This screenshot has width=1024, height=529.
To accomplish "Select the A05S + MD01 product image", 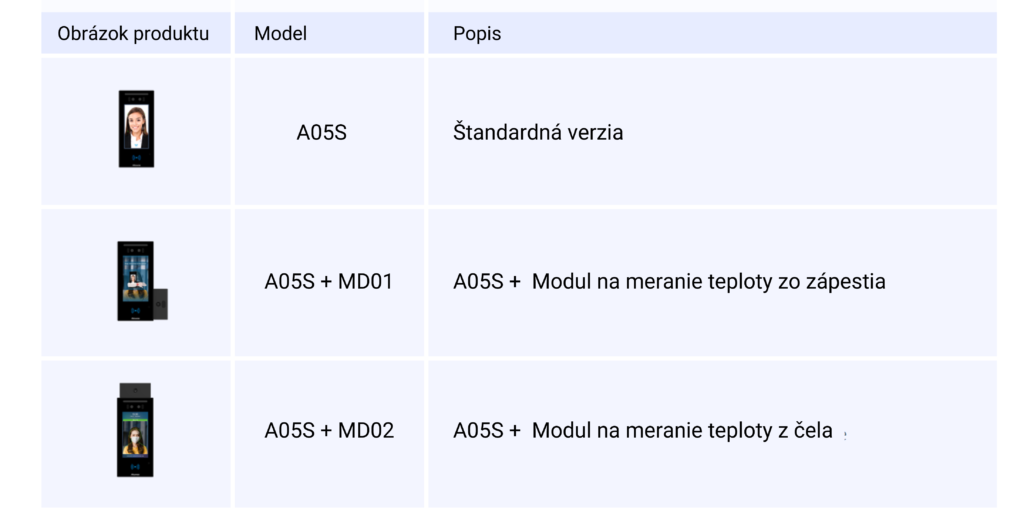I will point(142,281).
